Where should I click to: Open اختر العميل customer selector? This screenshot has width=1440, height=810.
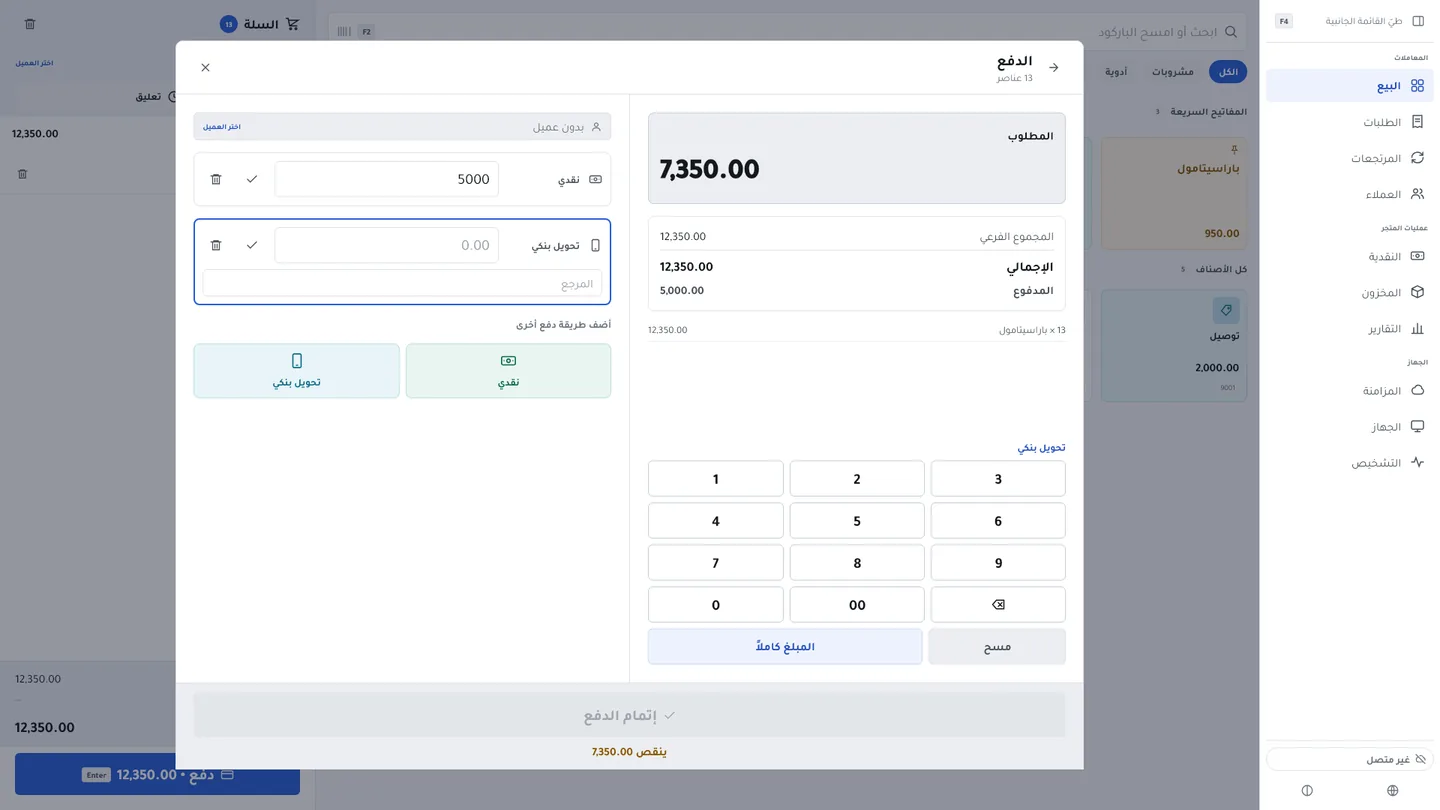222,127
